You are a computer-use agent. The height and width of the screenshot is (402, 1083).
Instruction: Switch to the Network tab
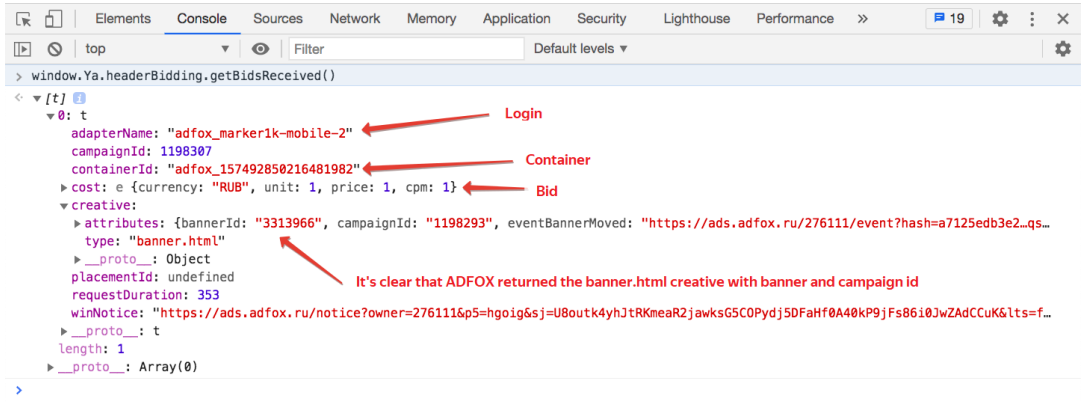(x=355, y=19)
